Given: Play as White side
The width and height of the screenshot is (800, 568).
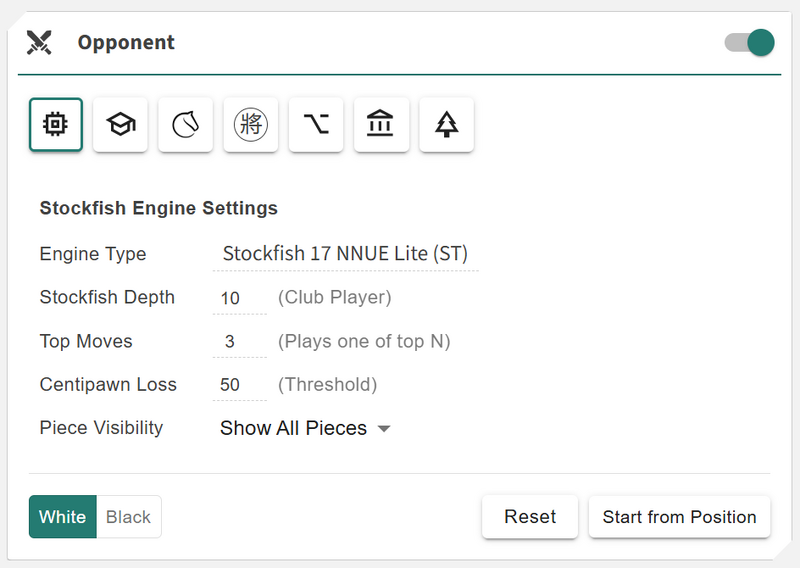Looking at the screenshot, I should pyautogui.click(x=63, y=517).
